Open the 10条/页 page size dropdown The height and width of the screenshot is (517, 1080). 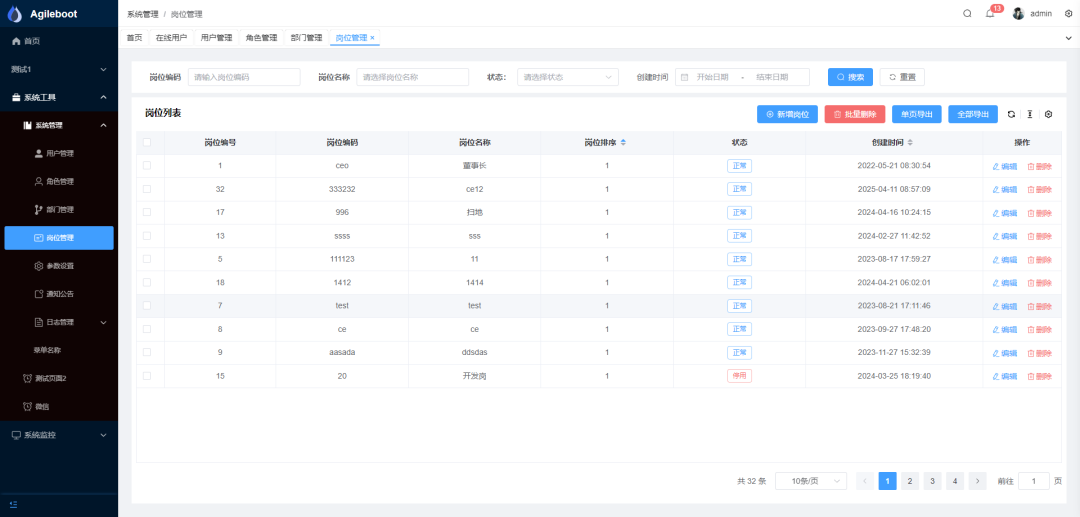(811, 481)
